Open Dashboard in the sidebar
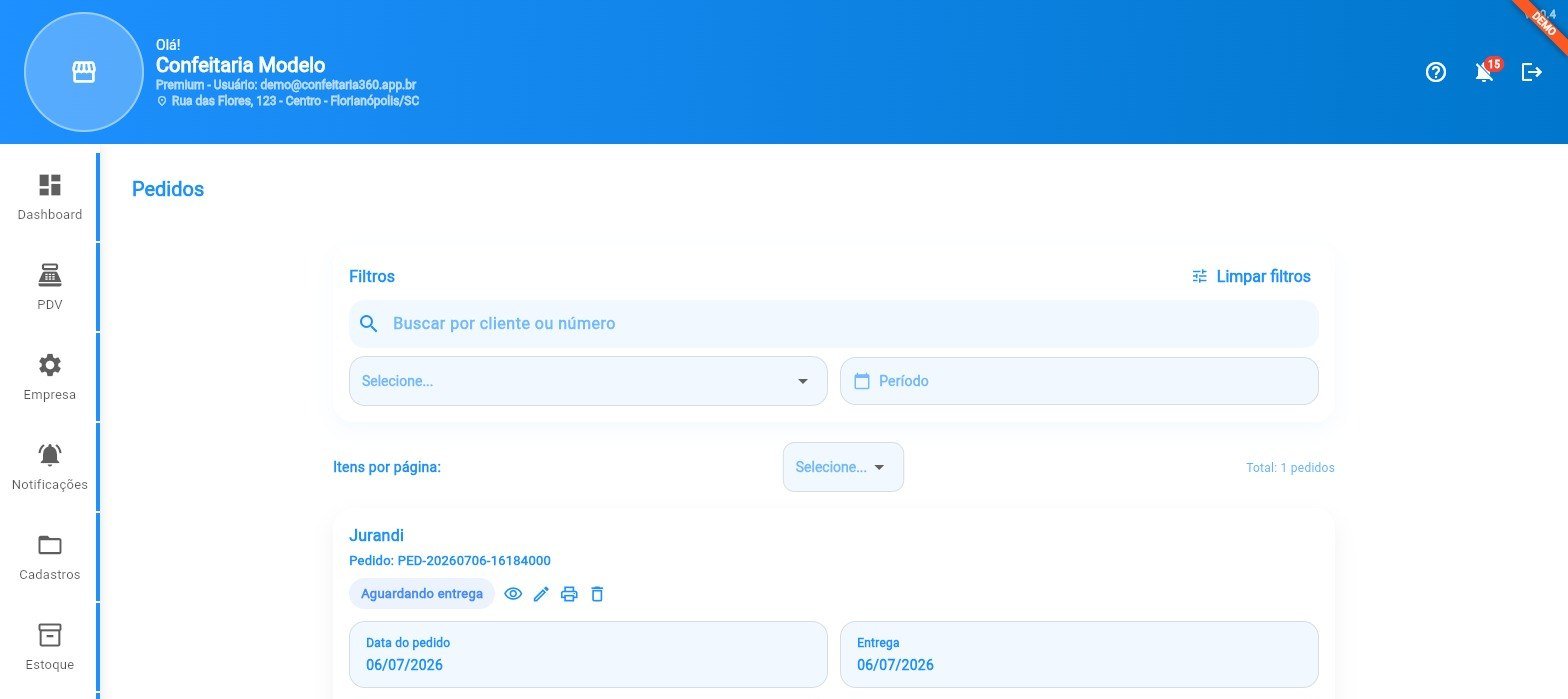This screenshot has height=699, width=1568. click(x=50, y=197)
